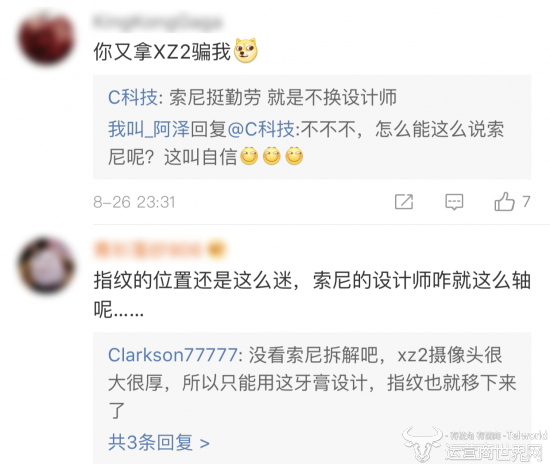Tap the share/repost icon on the first comment
Image resolution: width=550 pixels, height=464 pixels.
[404, 202]
